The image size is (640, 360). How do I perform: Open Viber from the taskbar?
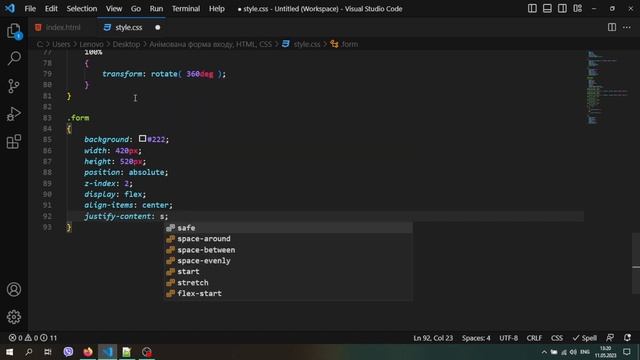click(x=68, y=352)
